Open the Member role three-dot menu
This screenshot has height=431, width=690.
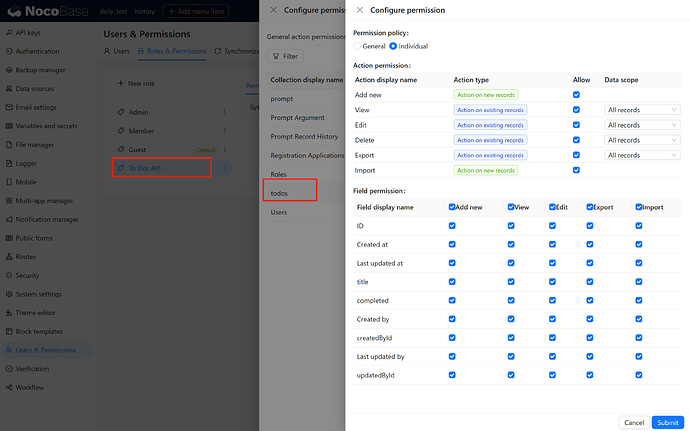pos(224,131)
